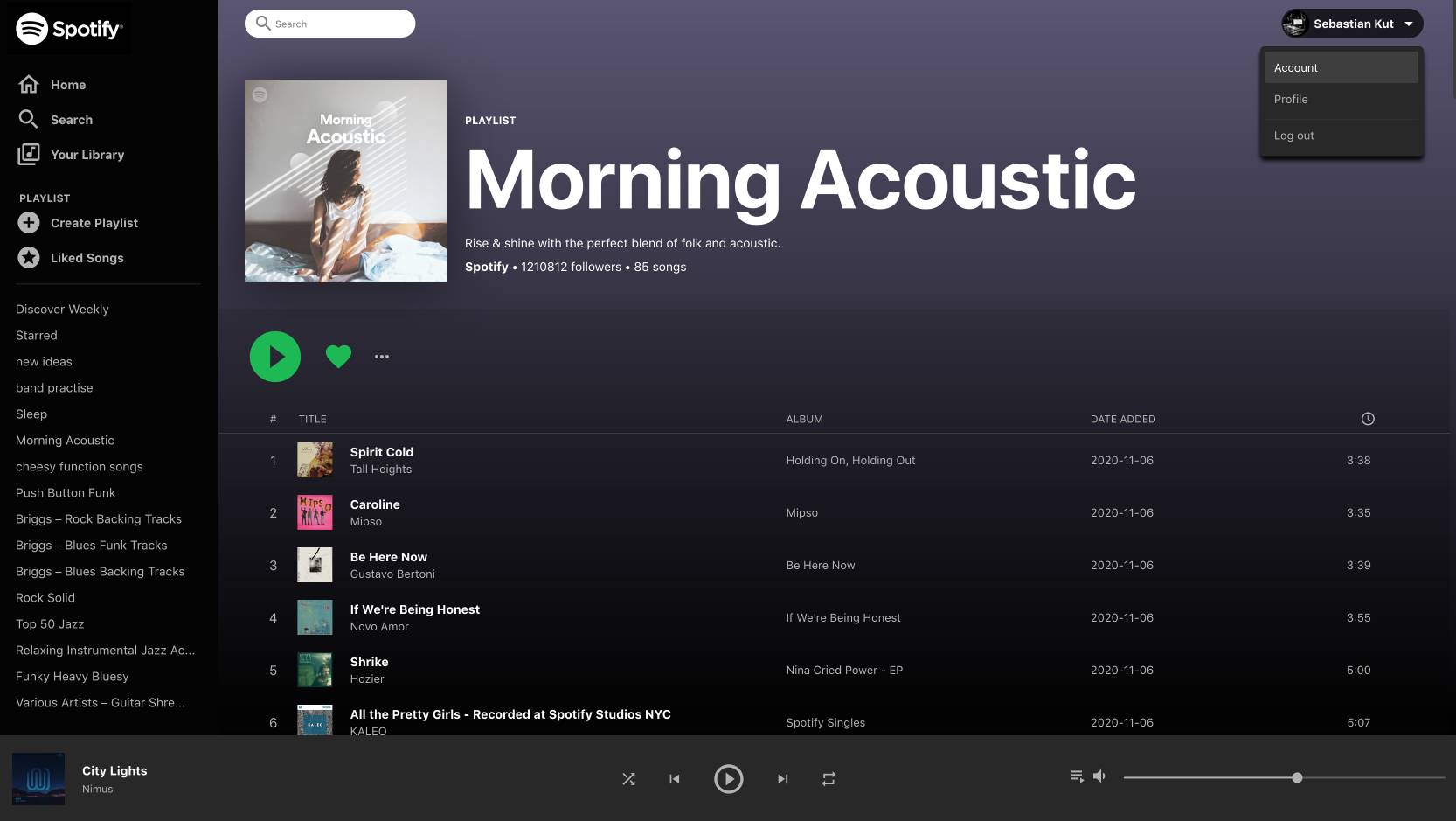Unlike the Morning Acoustic playlist heart
The height and width of the screenshot is (821, 1456).
point(338,356)
